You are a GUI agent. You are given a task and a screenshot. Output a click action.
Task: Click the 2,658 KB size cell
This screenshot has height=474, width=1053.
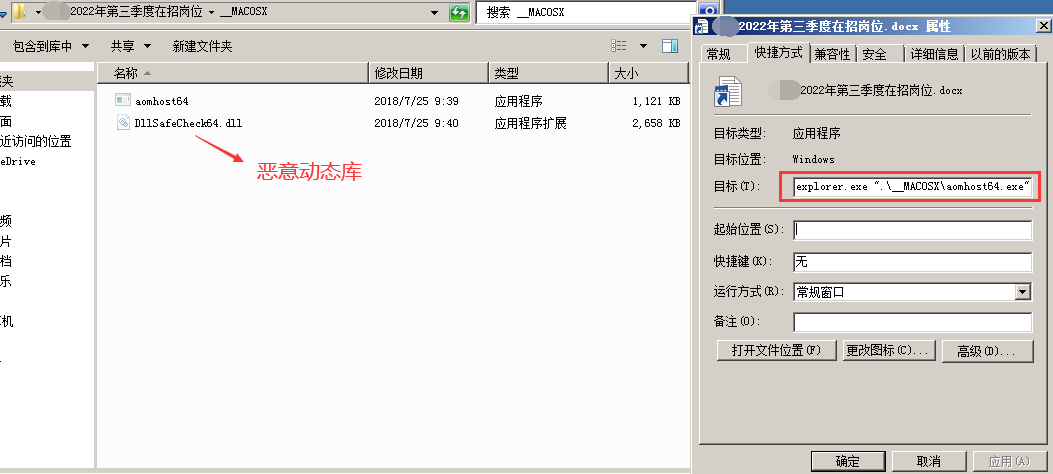click(656, 124)
